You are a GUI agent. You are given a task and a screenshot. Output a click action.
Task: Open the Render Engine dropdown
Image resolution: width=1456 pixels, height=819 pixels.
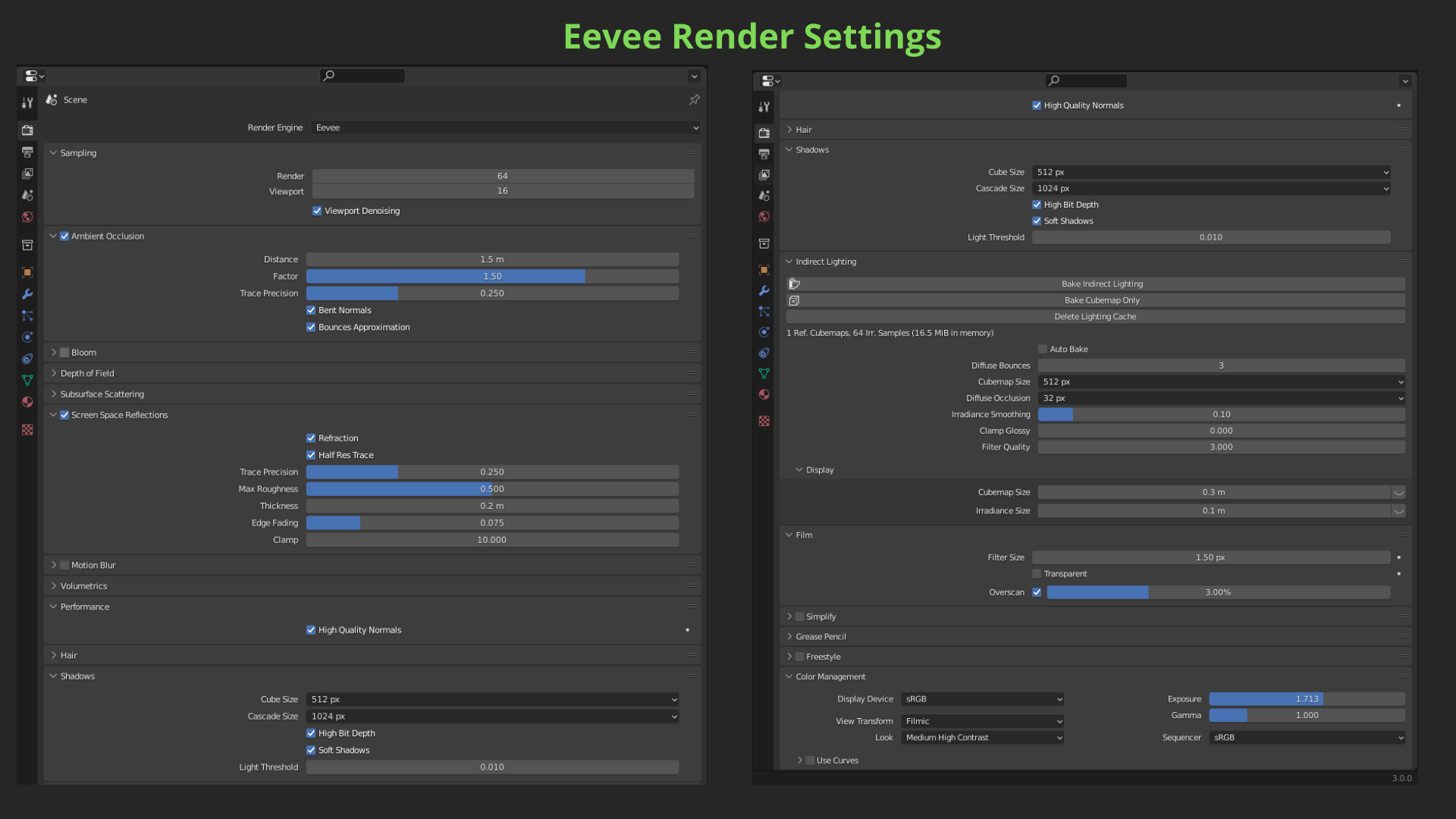tap(506, 127)
